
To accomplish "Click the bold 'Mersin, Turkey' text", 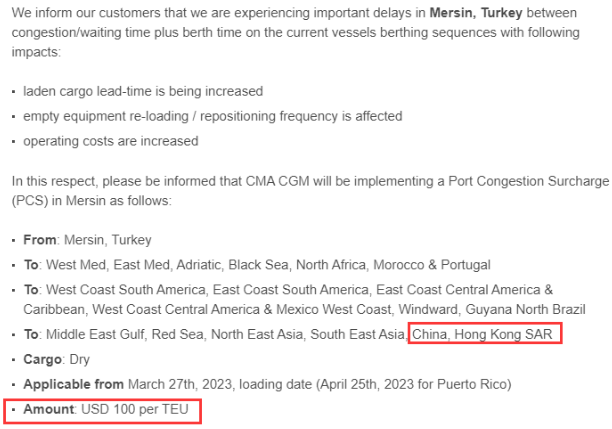I will (476, 13).
